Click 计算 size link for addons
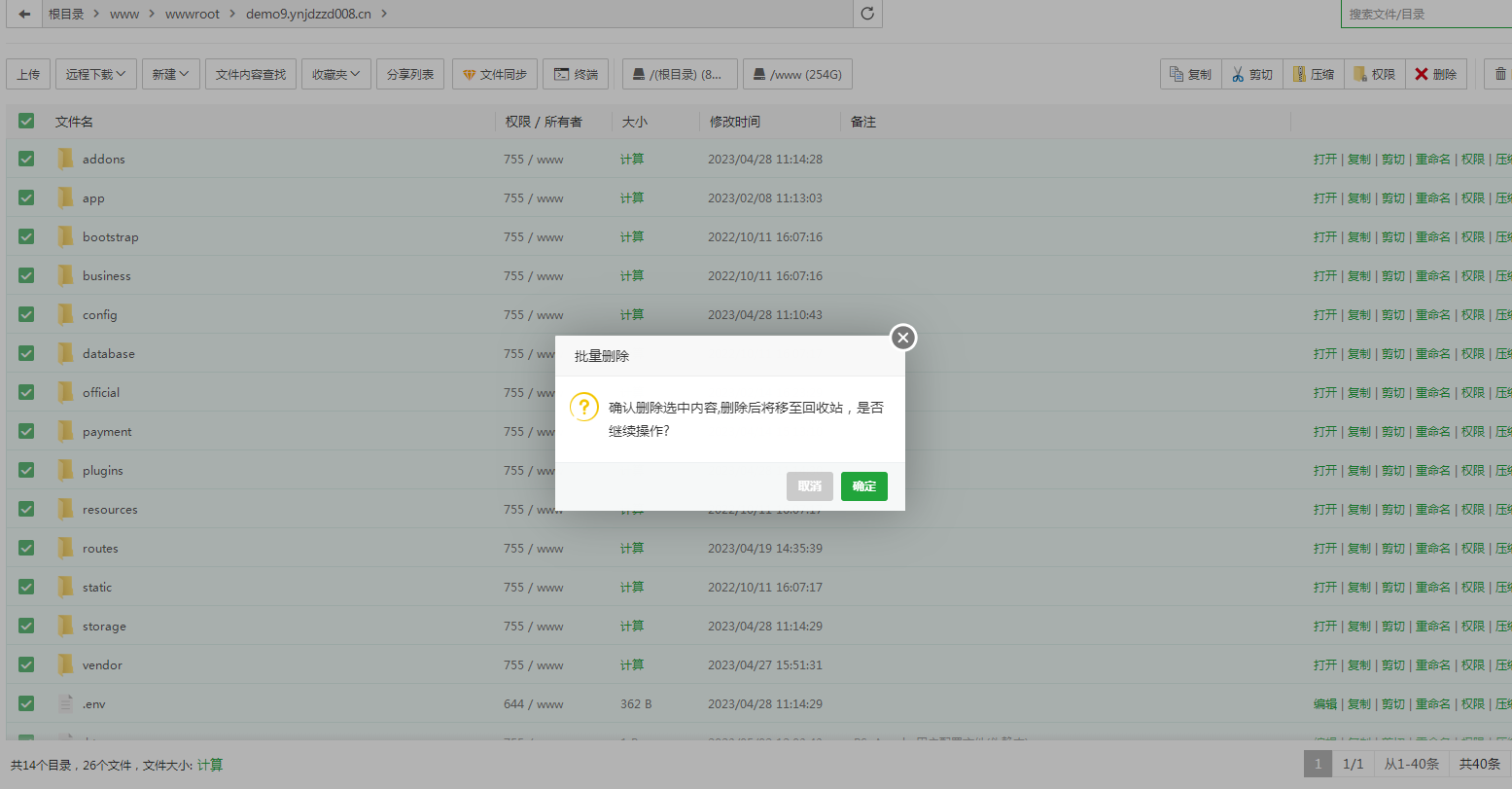 tap(632, 159)
